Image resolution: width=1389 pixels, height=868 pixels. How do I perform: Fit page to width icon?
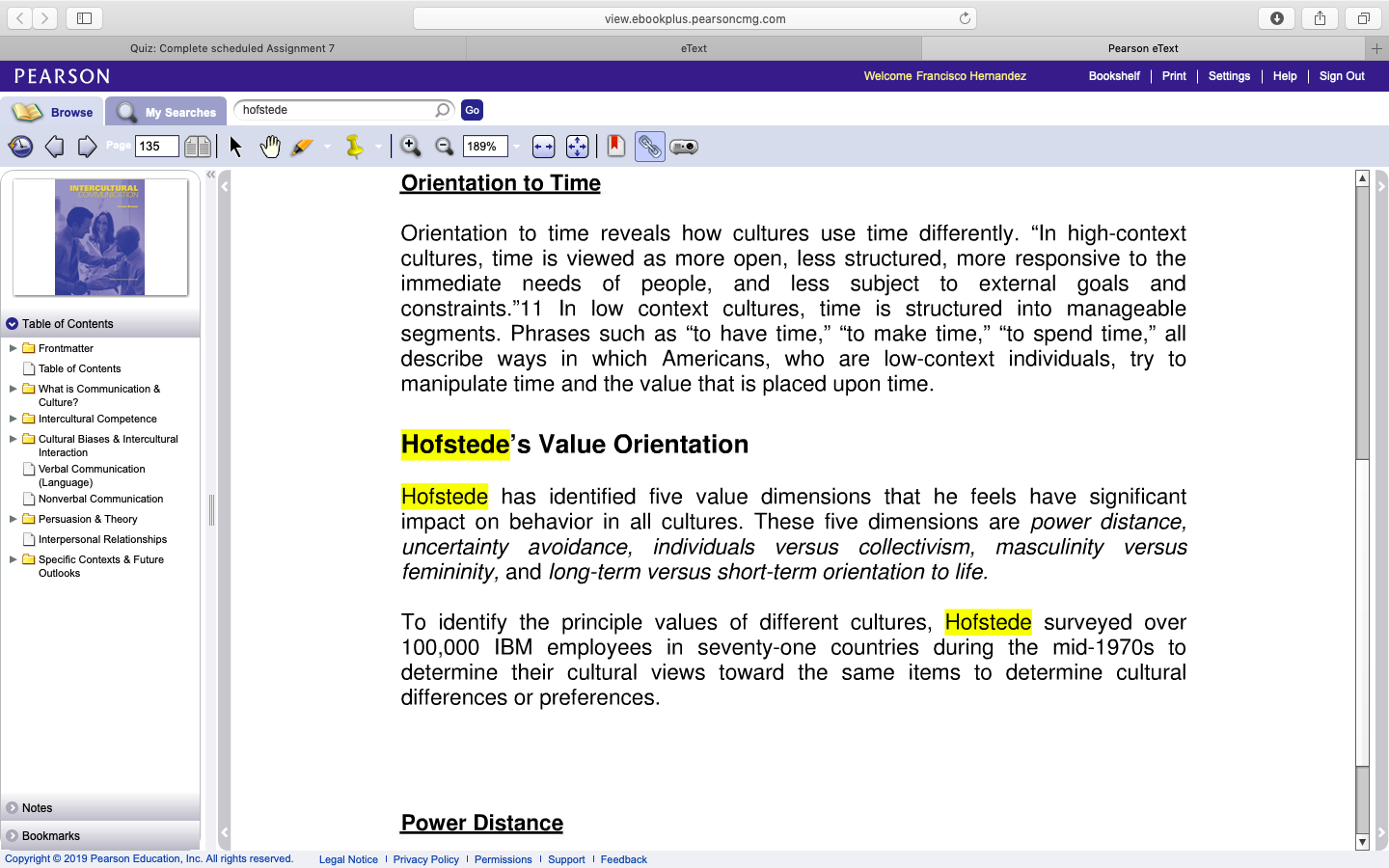pos(543,147)
